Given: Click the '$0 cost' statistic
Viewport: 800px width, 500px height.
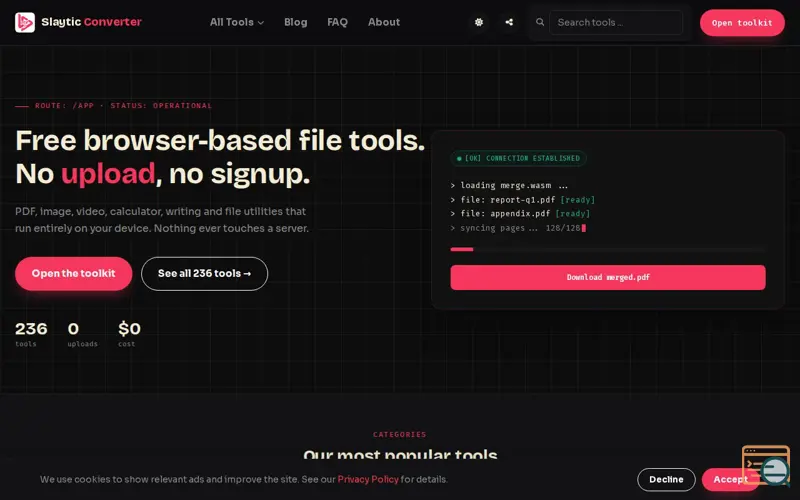Looking at the screenshot, I should point(129,334).
